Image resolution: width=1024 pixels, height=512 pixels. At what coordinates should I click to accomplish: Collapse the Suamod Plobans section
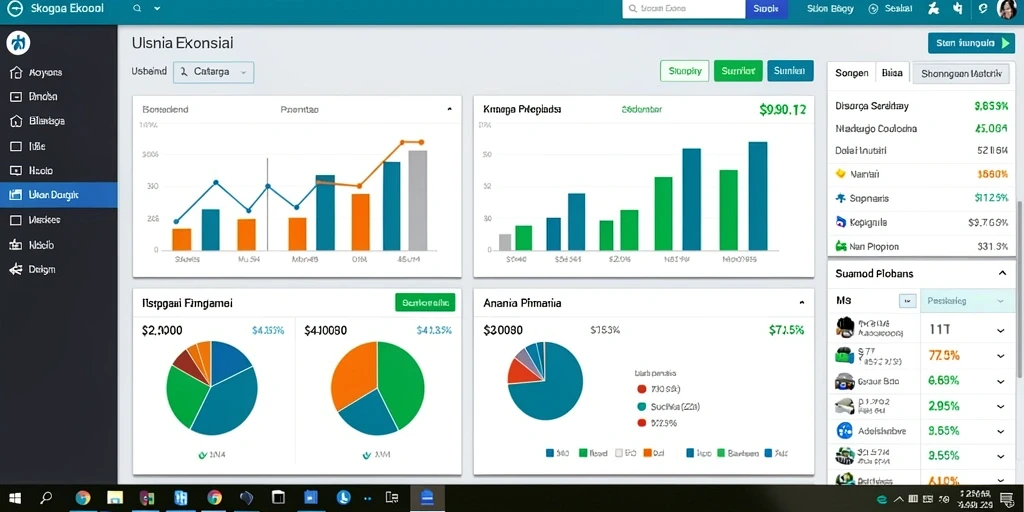[x=1002, y=273]
